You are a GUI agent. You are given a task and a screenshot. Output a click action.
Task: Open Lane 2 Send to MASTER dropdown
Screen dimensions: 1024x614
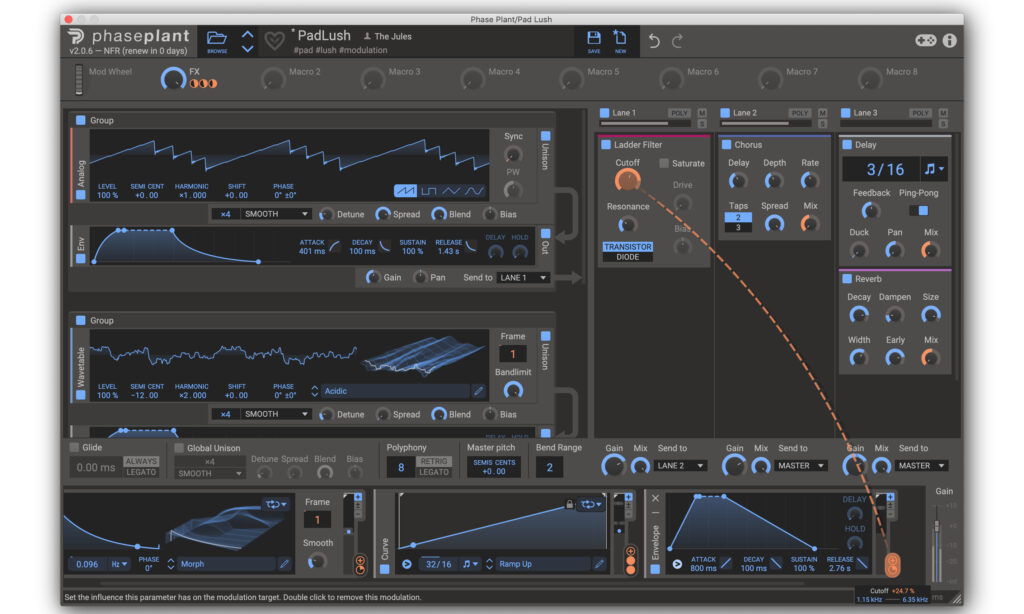point(801,466)
